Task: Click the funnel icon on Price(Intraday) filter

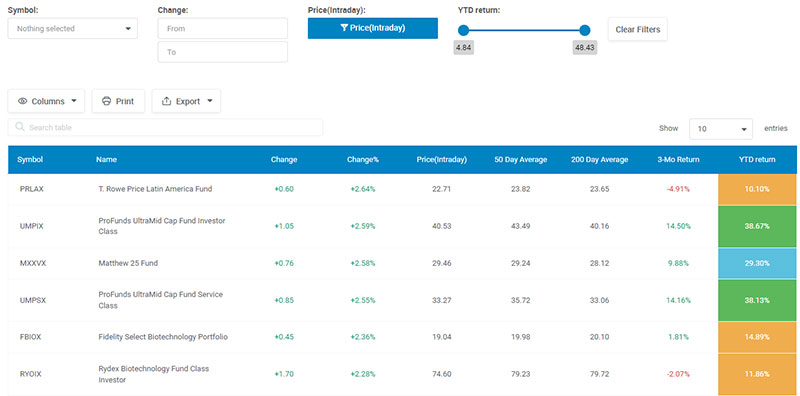Action: point(344,28)
